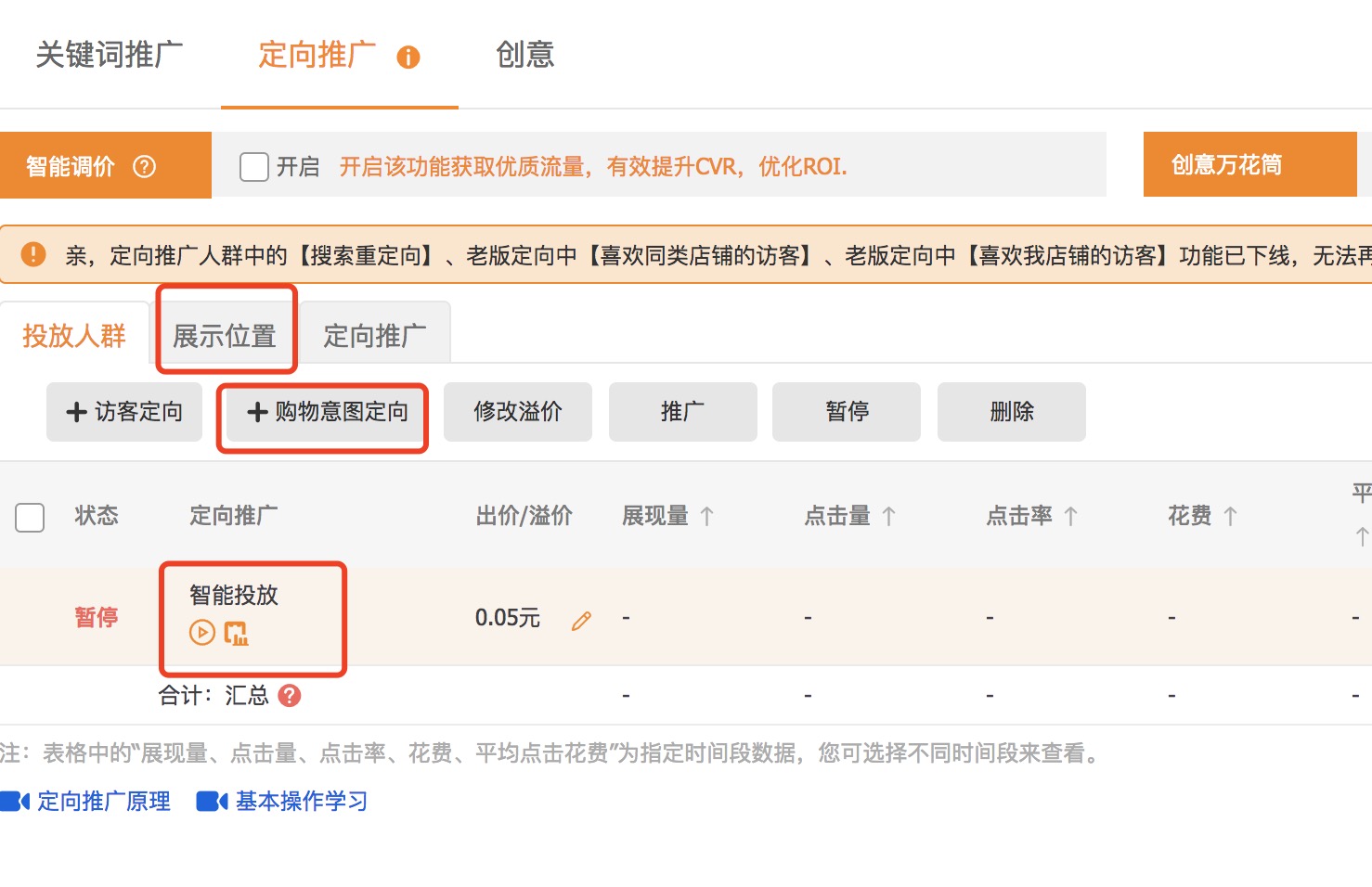Switch to the 展示位置 tab
Screen dimensions: 1372x887
pos(225,335)
